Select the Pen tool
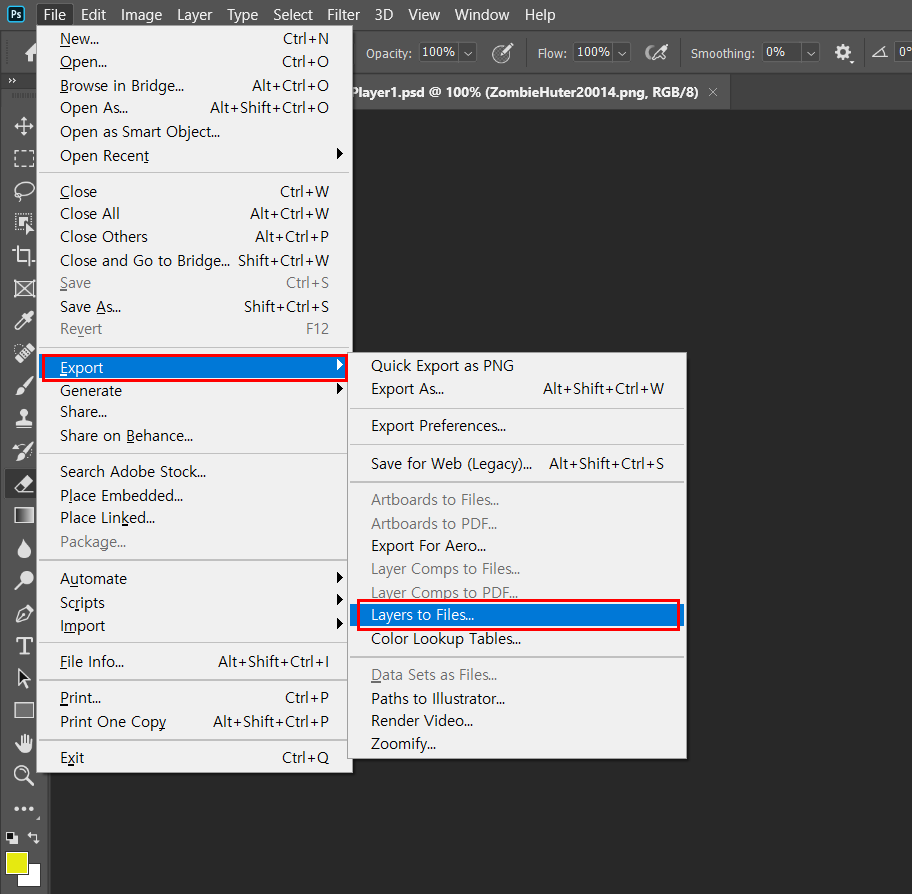The image size is (912, 894). click(23, 614)
